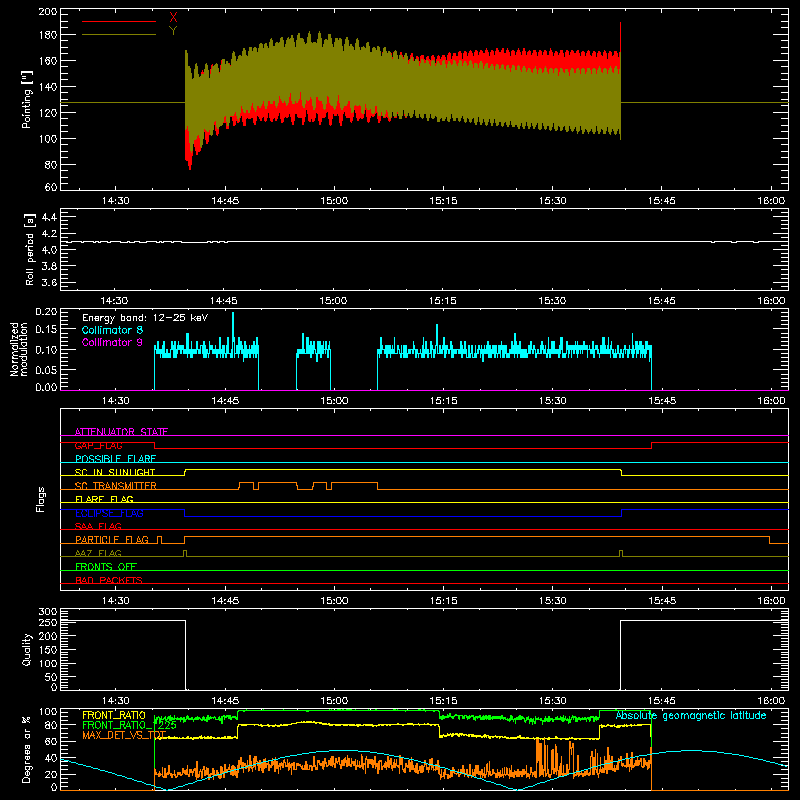800x800 pixels.
Task: Click the 50 tick on Quality axis
Action: [51, 677]
